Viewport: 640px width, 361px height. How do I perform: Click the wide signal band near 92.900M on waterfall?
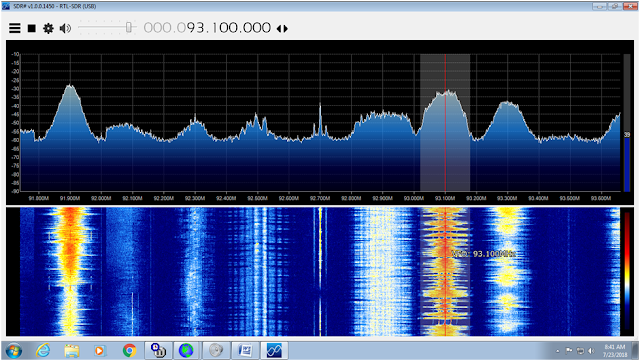pos(383,272)
